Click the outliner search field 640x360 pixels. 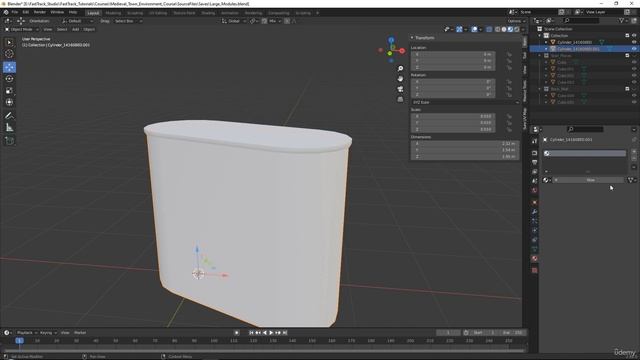pos(581,20)
